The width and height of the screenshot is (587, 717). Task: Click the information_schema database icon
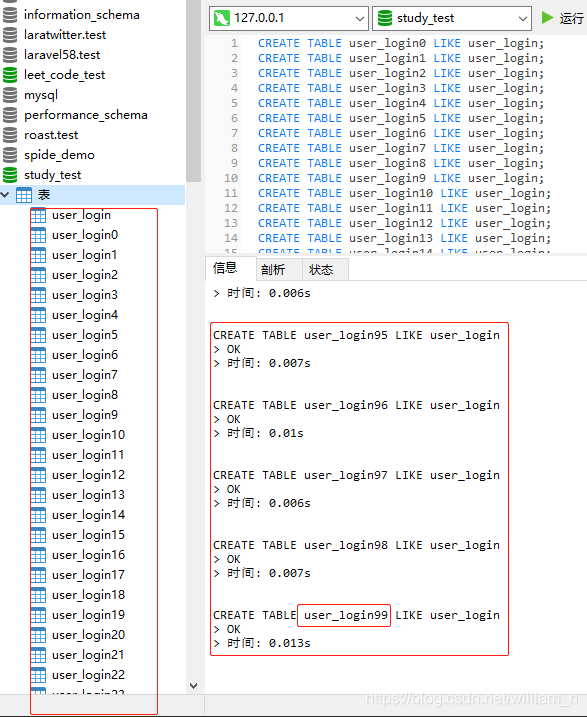(x=10, y=15)
